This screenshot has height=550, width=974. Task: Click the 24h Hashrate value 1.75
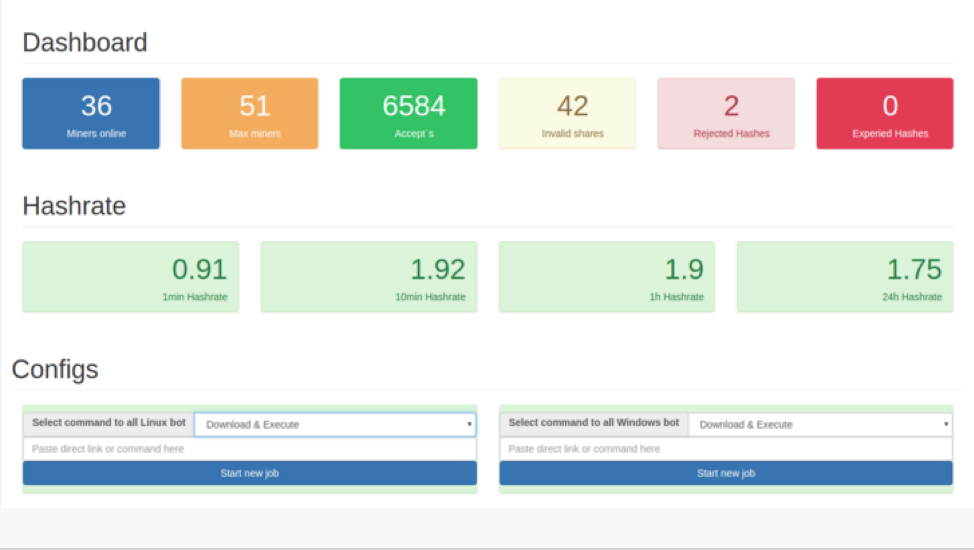[914, 269]
